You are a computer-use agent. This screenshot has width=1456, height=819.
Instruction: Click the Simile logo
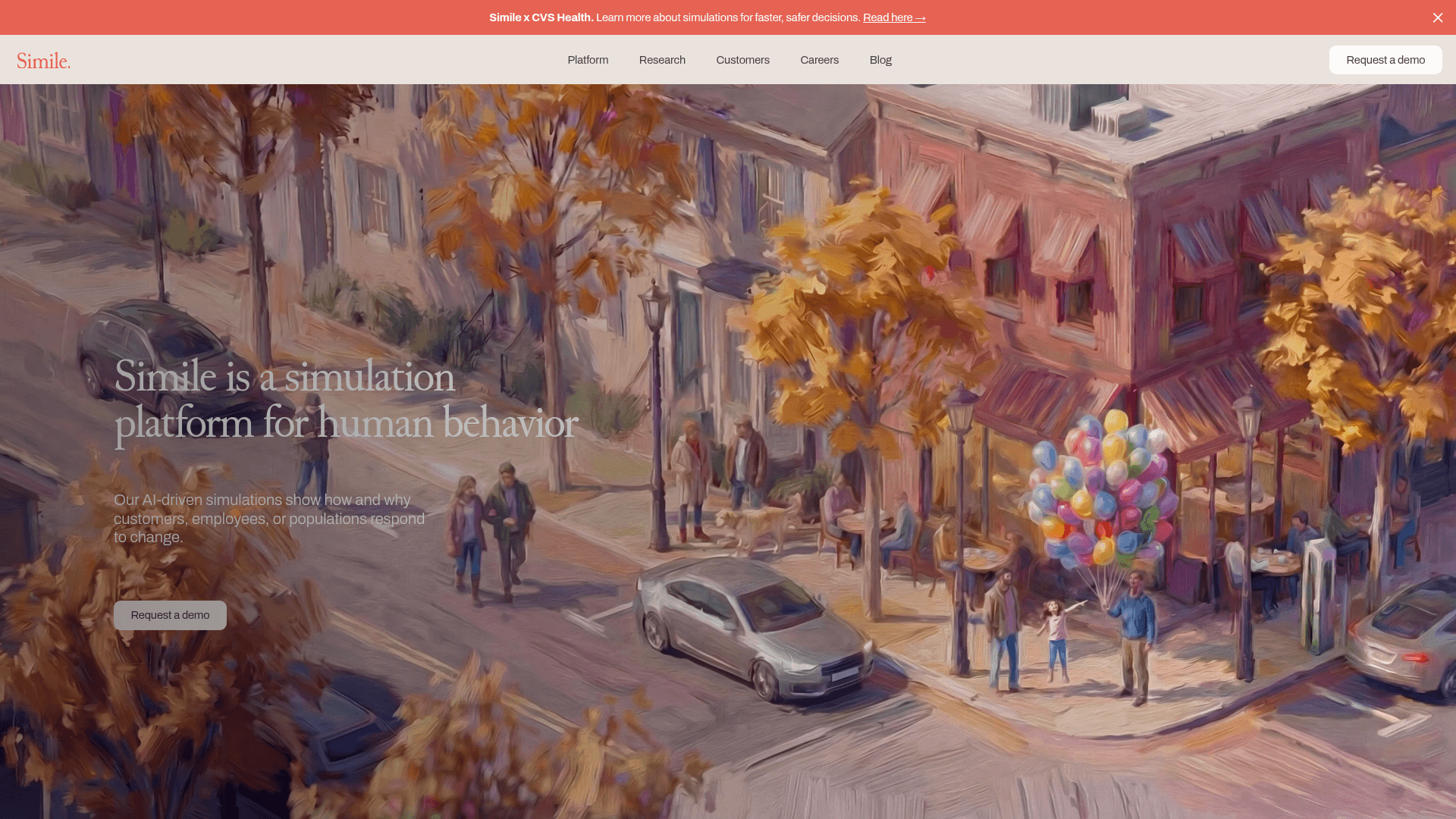(x=43, y=61)
